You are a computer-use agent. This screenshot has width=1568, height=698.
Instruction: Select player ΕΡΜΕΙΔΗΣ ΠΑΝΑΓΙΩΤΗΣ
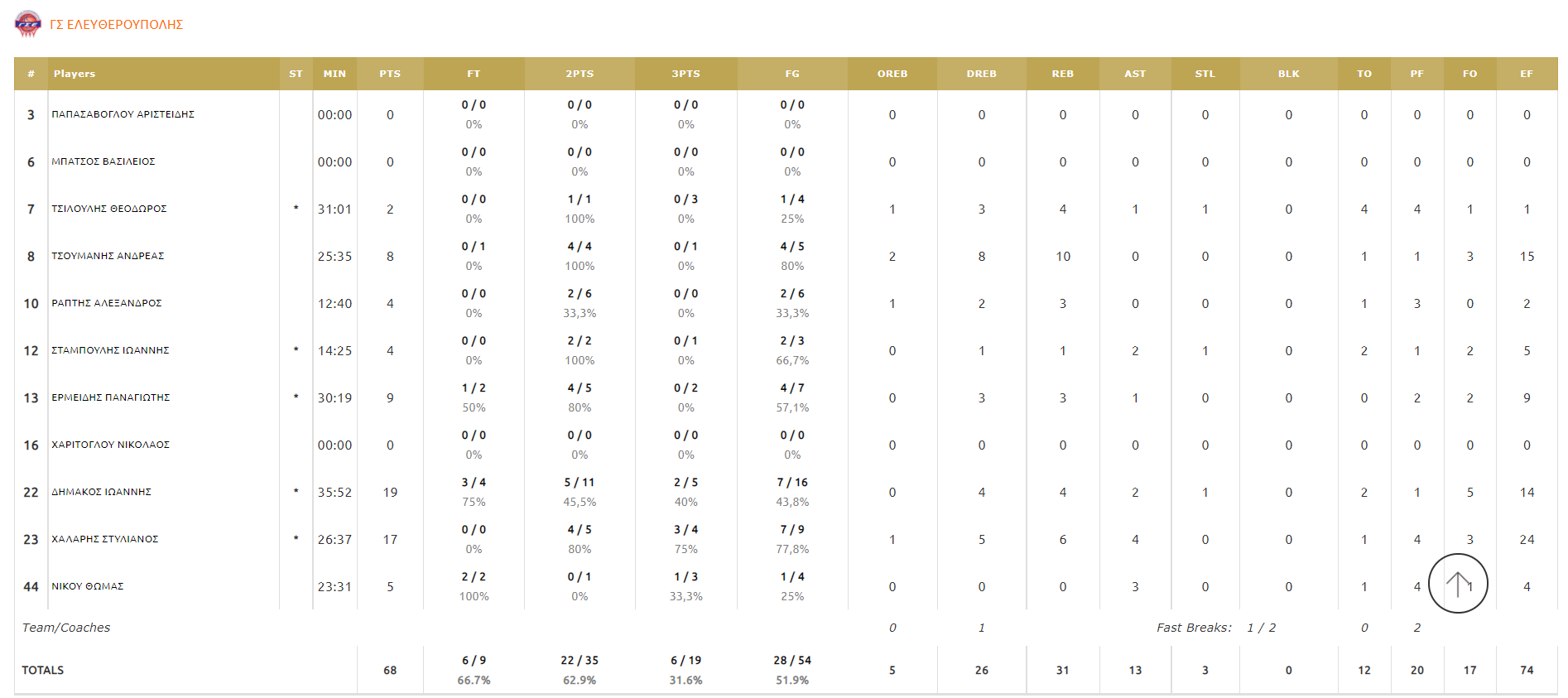[x=110, y=397]
